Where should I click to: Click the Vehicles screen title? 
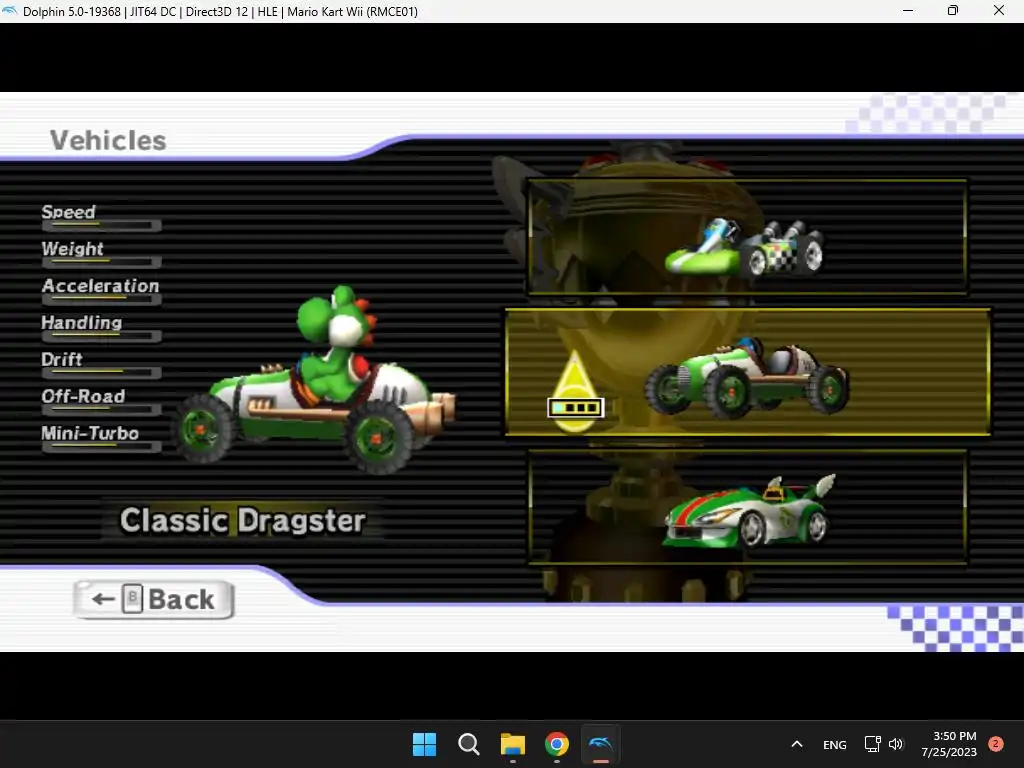(108, 140)
